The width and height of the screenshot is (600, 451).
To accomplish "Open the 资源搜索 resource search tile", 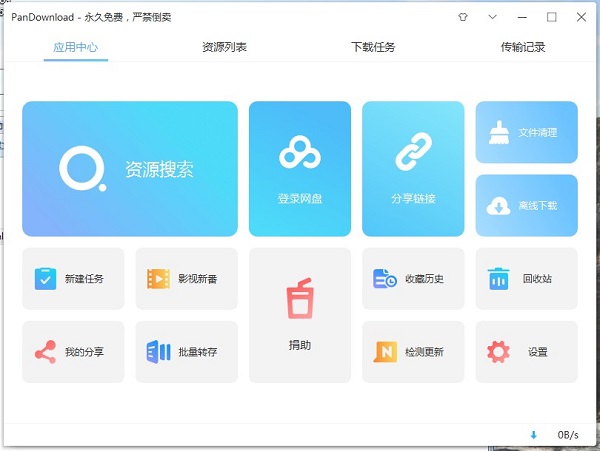I will click(130, 169).
